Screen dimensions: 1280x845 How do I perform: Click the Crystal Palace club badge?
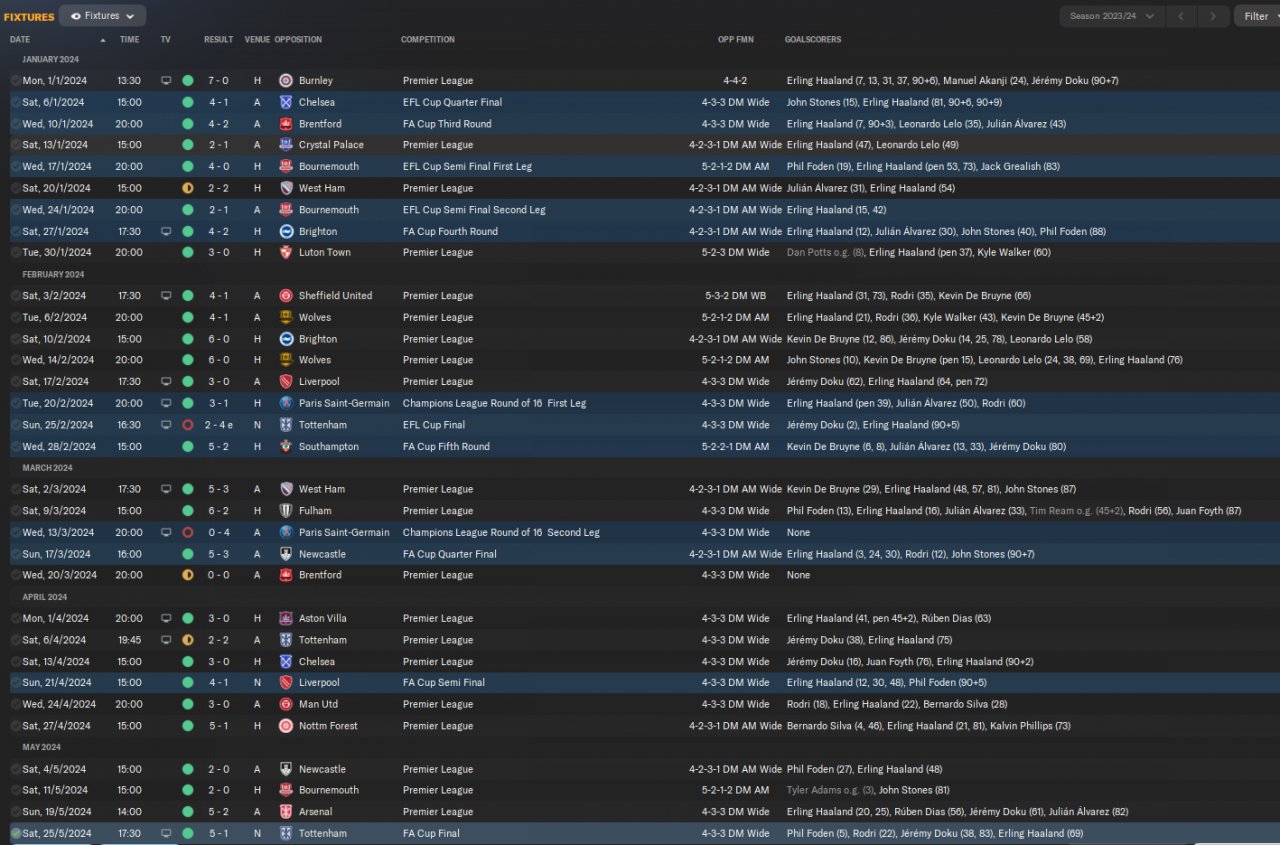pos(286,145)
